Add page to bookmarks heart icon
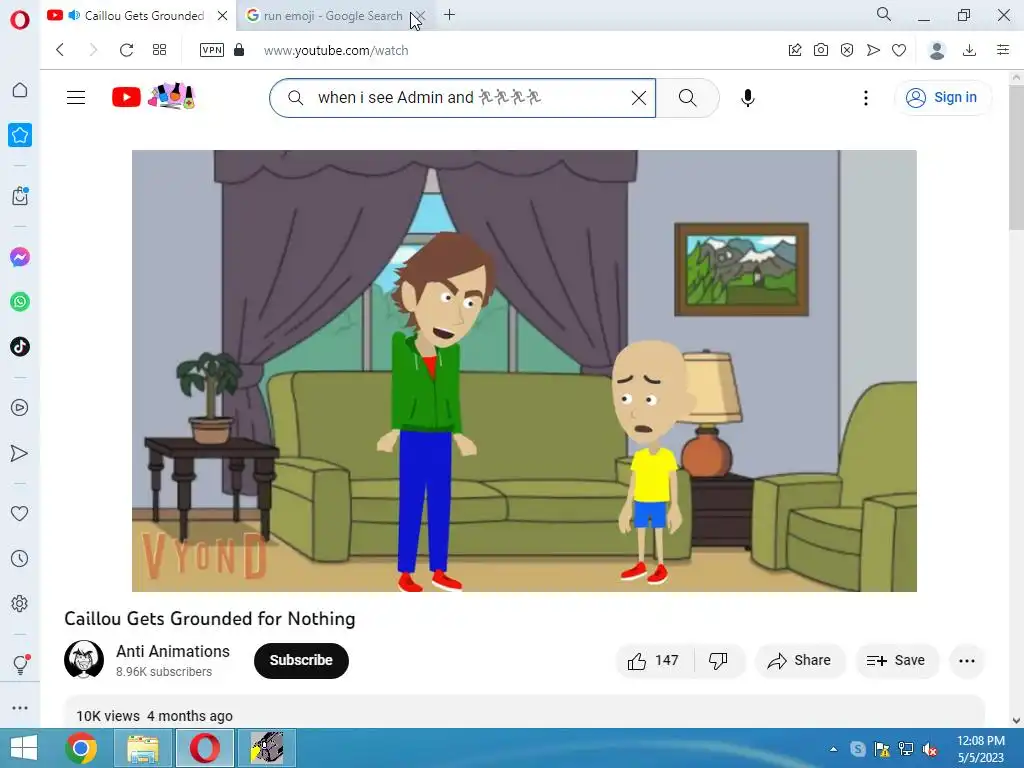 coord(899,50)
